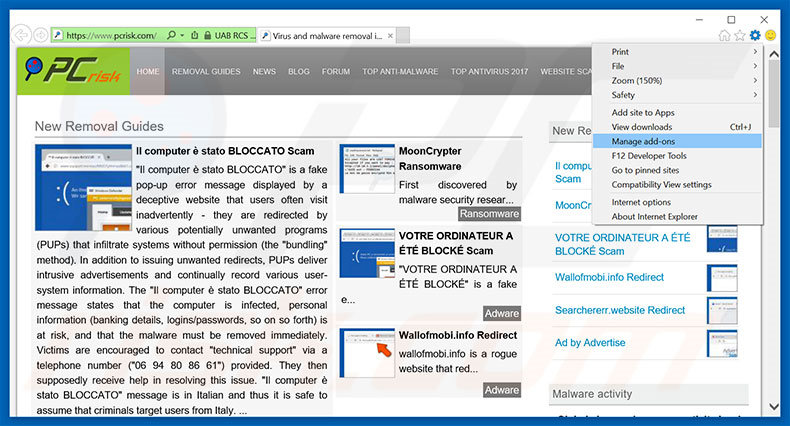The image size is (790, 426).
Task: Open REMOVAL GUIDES navigation item
Action: (x=206, y=72)
